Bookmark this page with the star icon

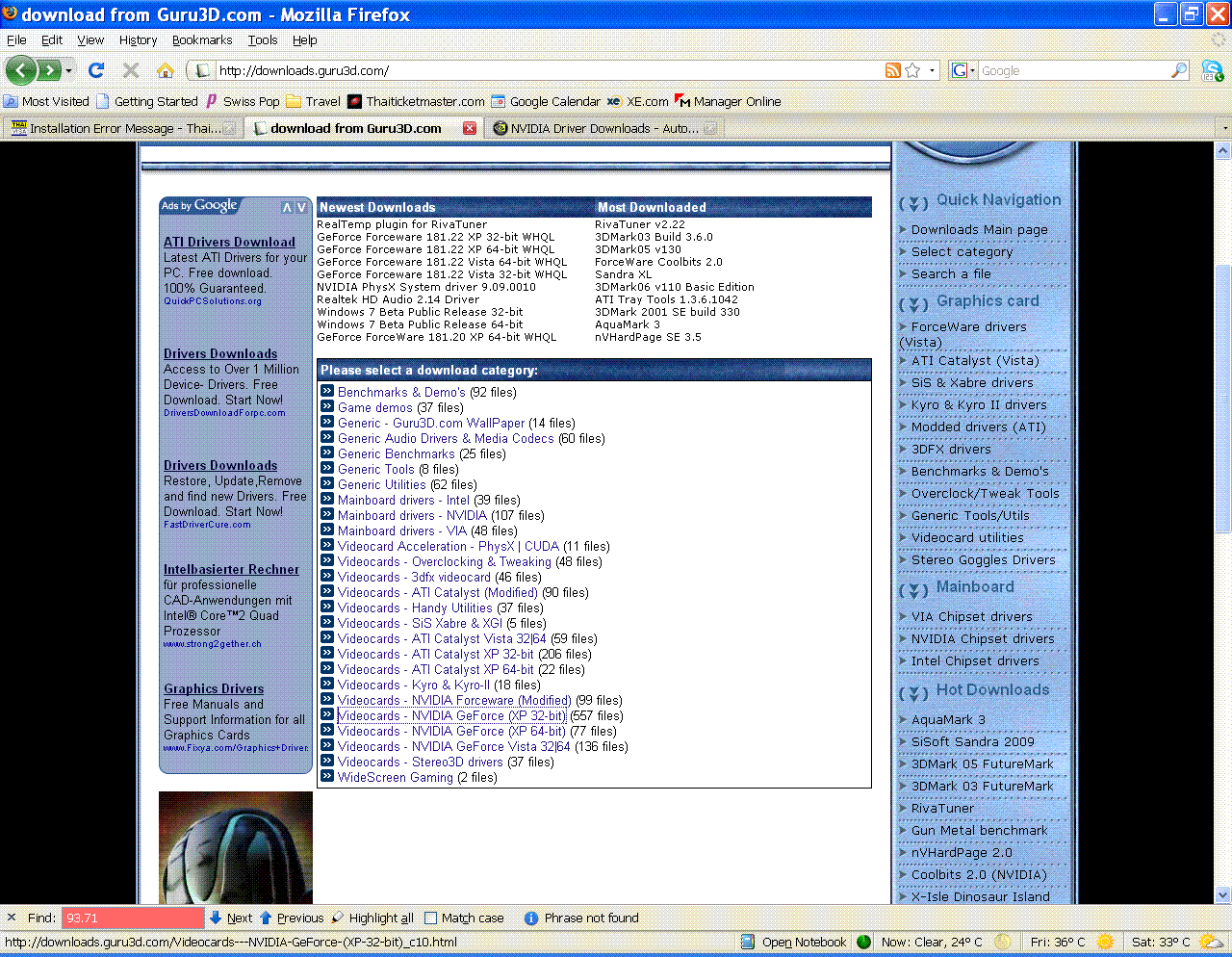pos(912,70)
